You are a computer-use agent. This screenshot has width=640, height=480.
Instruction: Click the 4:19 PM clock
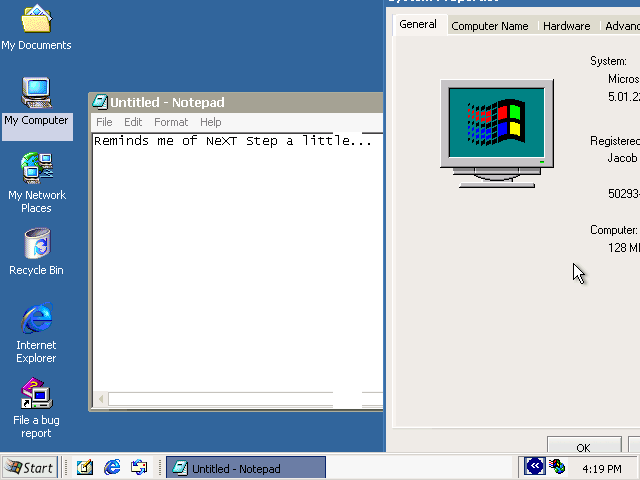point(602,469)
